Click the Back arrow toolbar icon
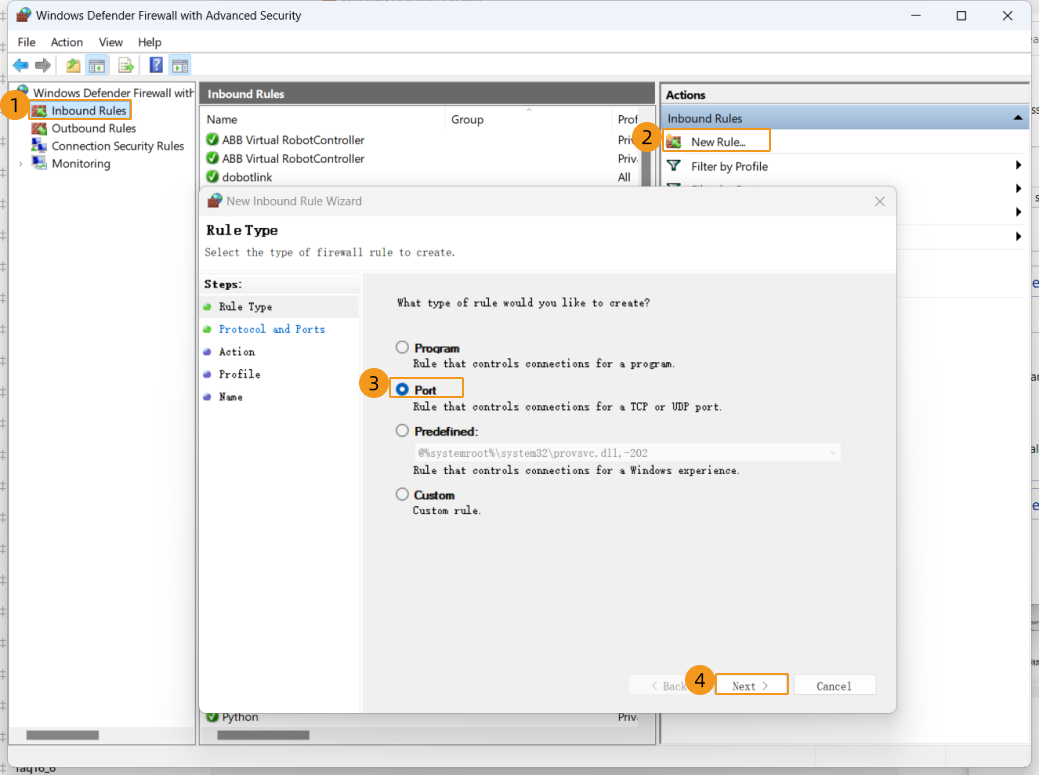The width and height of the screenshot is (1039, 775). (x=20, y=66)
